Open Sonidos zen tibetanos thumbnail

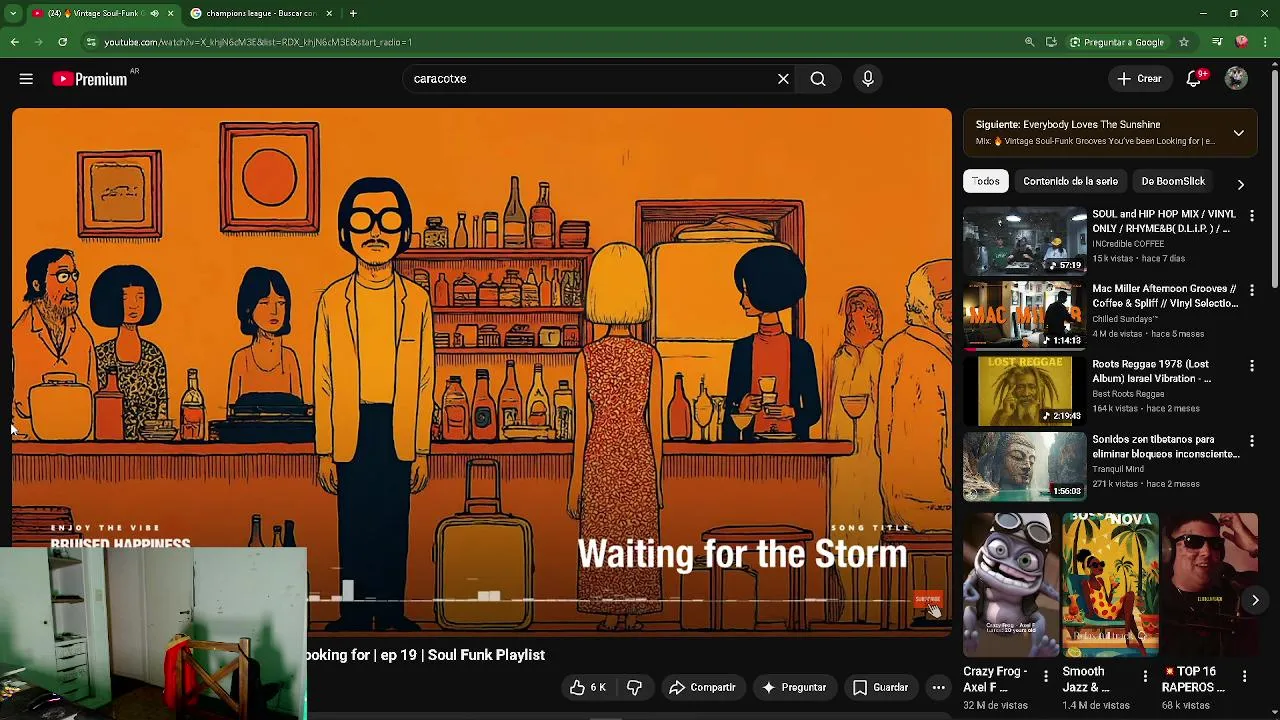(x=1024, y=466)
